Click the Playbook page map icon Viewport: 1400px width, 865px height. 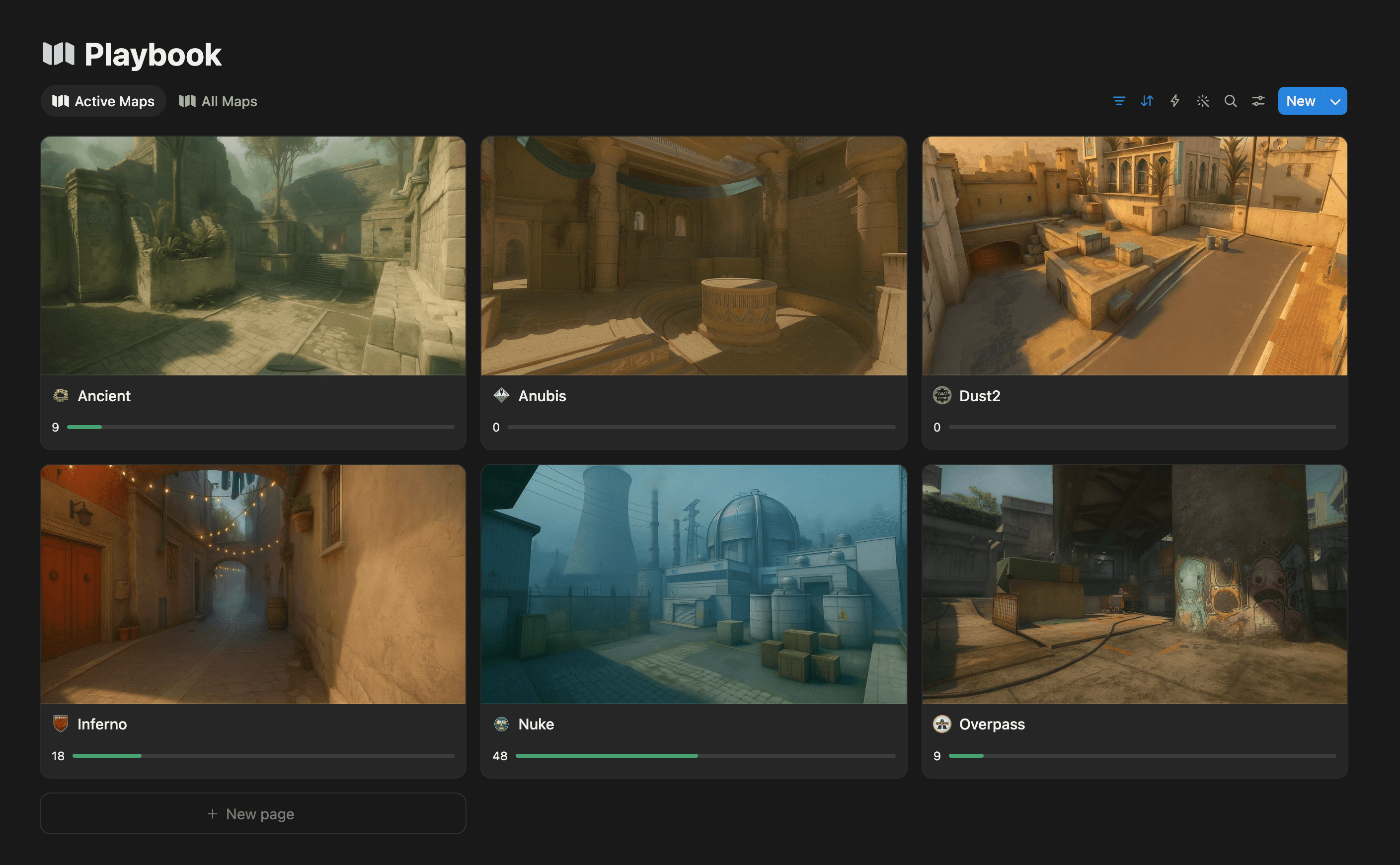point(59,54)
